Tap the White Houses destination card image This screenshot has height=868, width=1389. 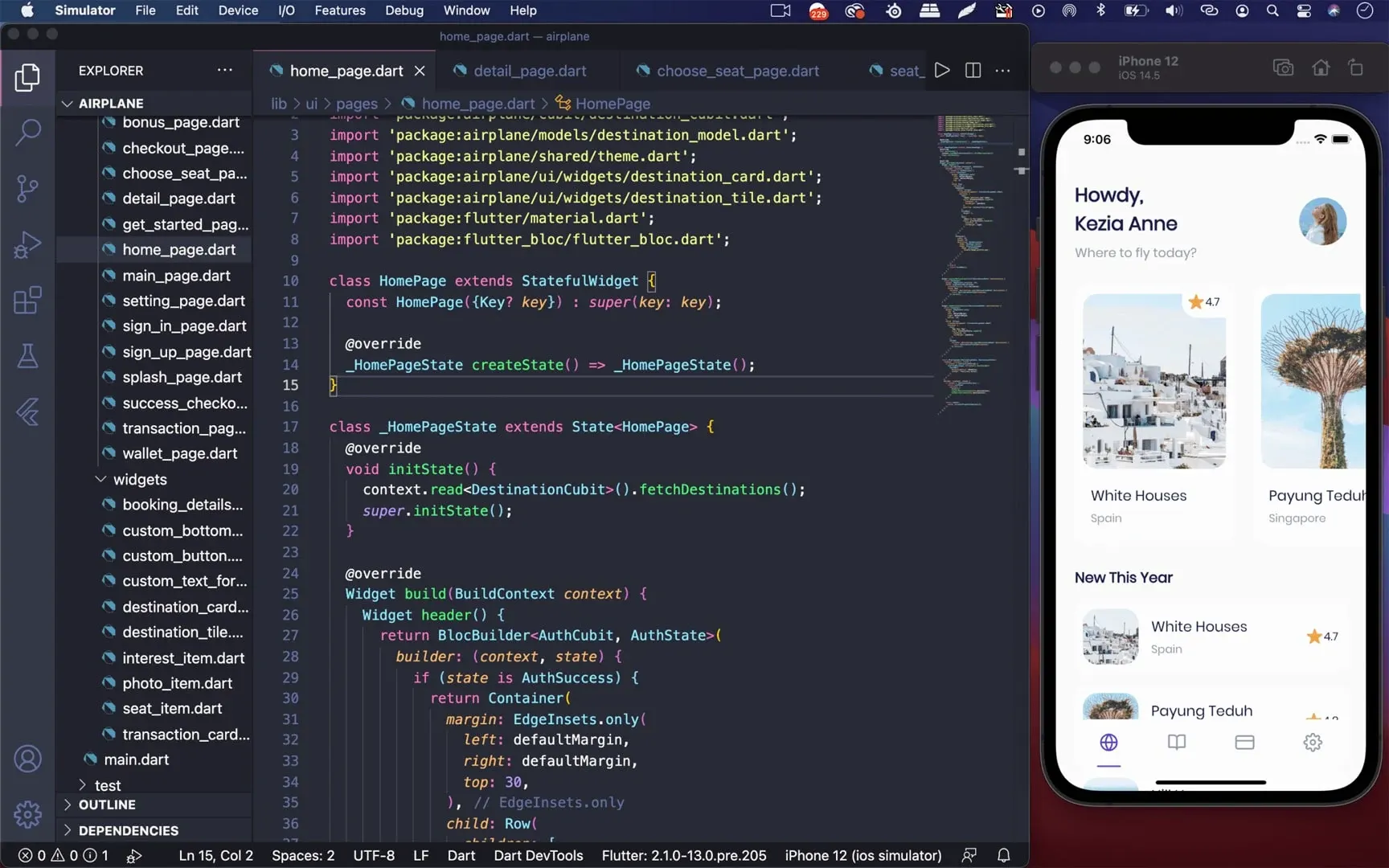[x=1154, y=380]
